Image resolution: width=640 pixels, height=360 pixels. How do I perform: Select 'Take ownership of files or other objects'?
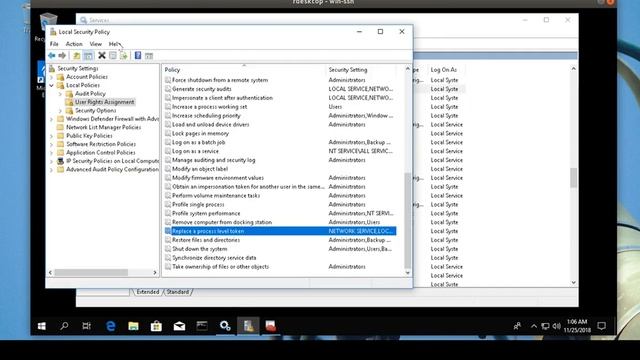point(280,267)
